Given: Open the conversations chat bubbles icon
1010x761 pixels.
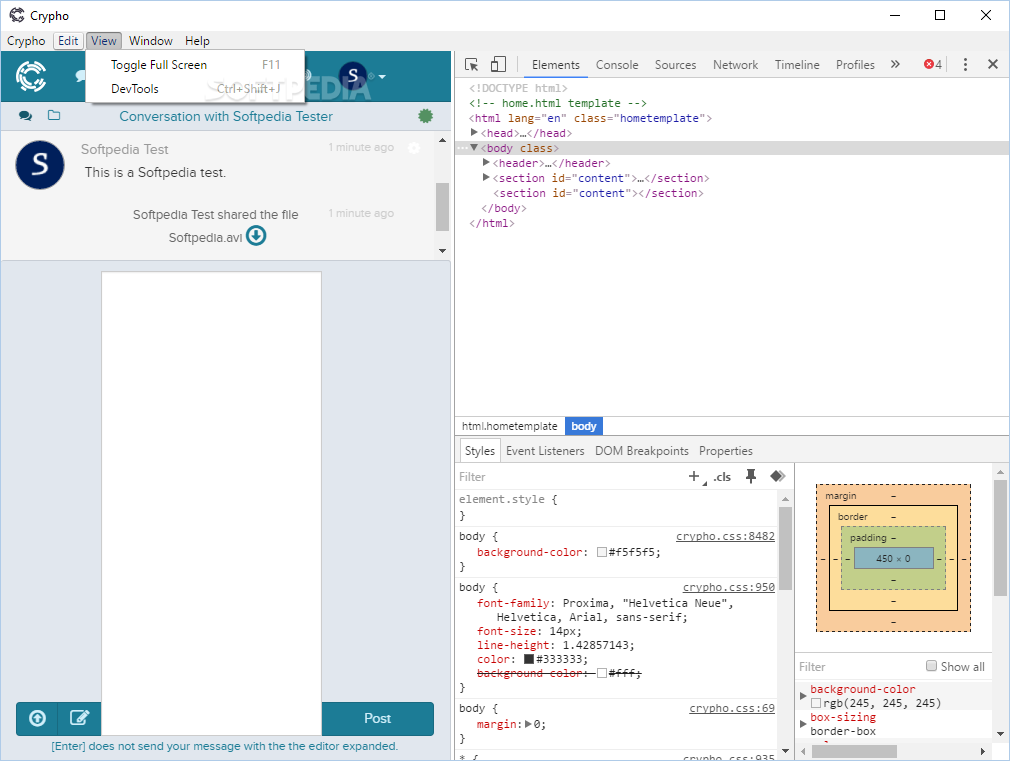Looking at the screenshot, I should (25, 116).
